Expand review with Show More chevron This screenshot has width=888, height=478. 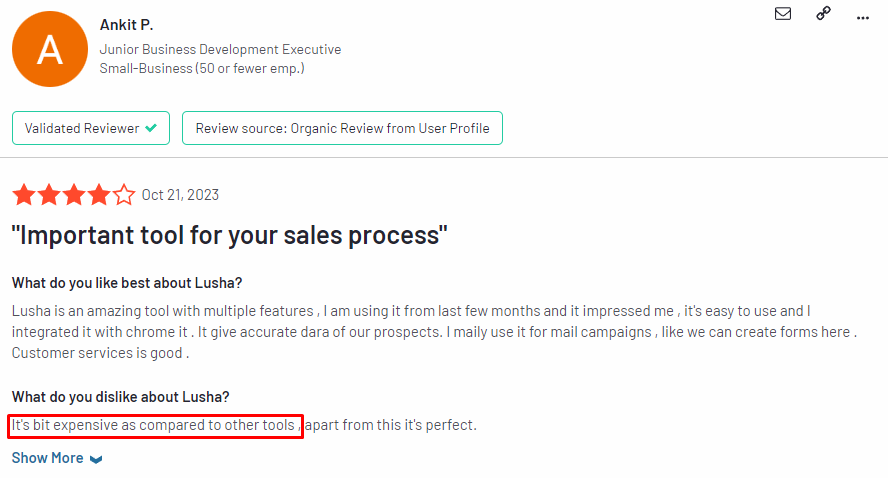coord(96,459)
